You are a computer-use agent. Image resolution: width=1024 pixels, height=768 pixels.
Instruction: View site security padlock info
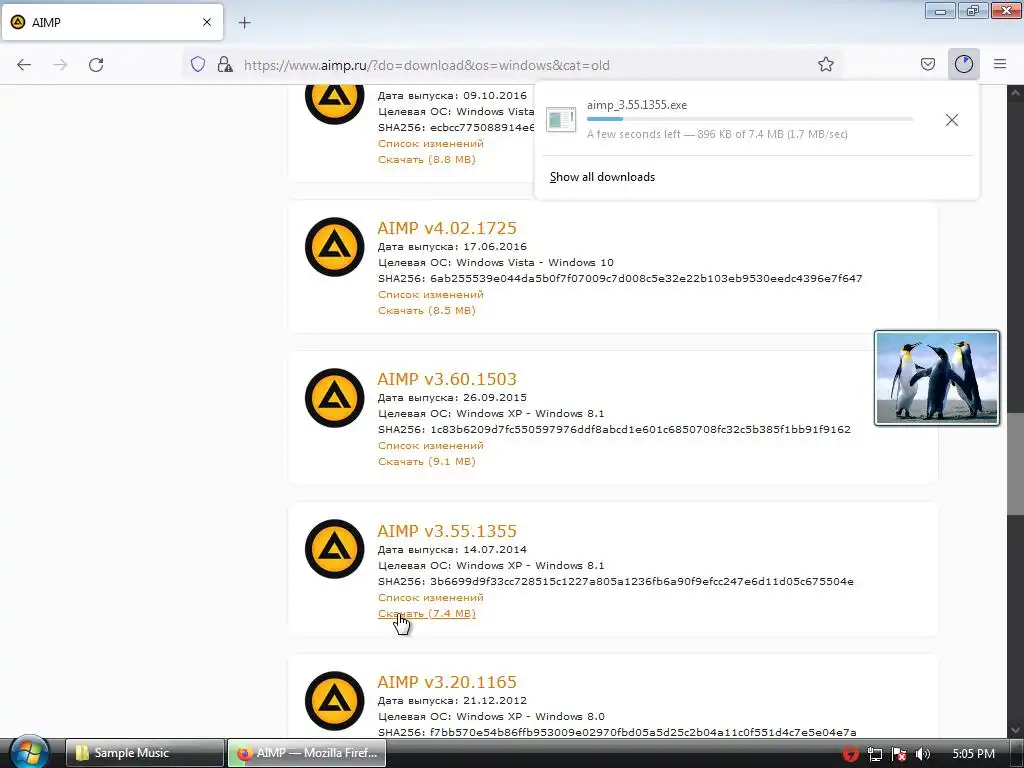click(225, 64)
